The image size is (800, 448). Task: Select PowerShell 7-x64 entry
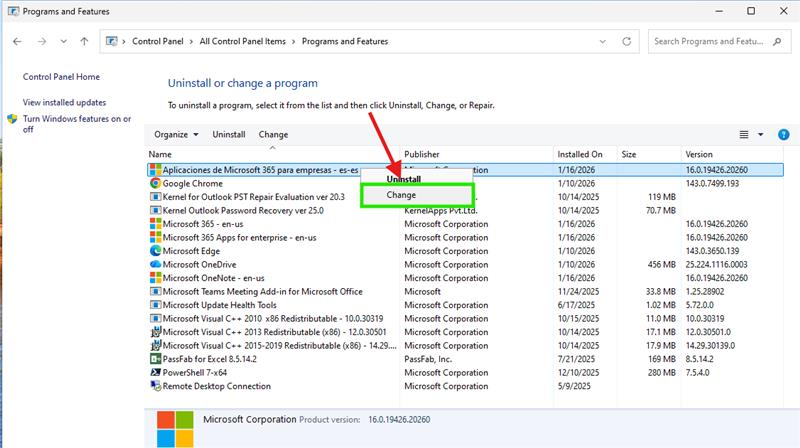point(194,372)
